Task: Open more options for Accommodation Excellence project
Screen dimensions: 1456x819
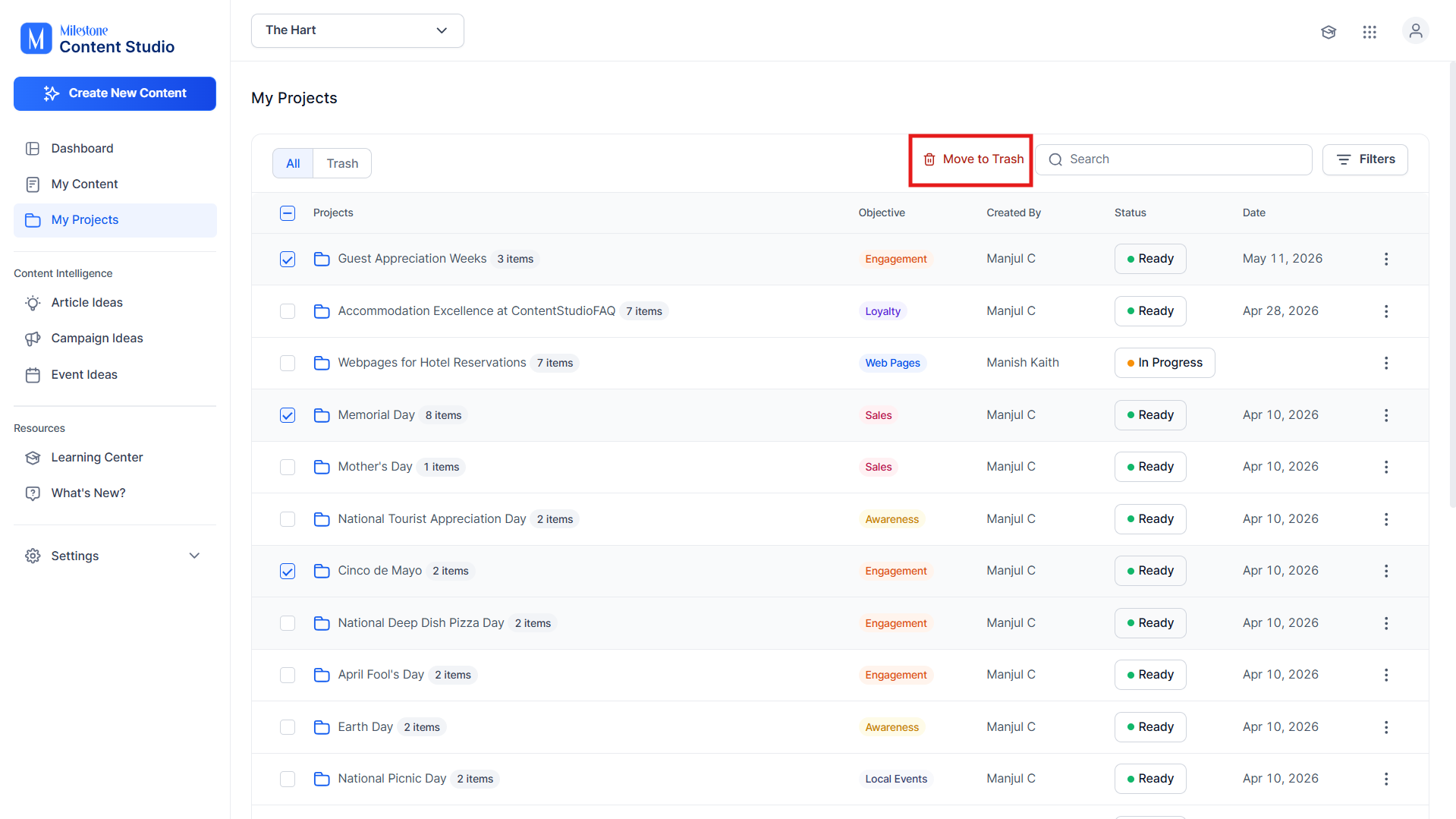Action: (1386, 311)
